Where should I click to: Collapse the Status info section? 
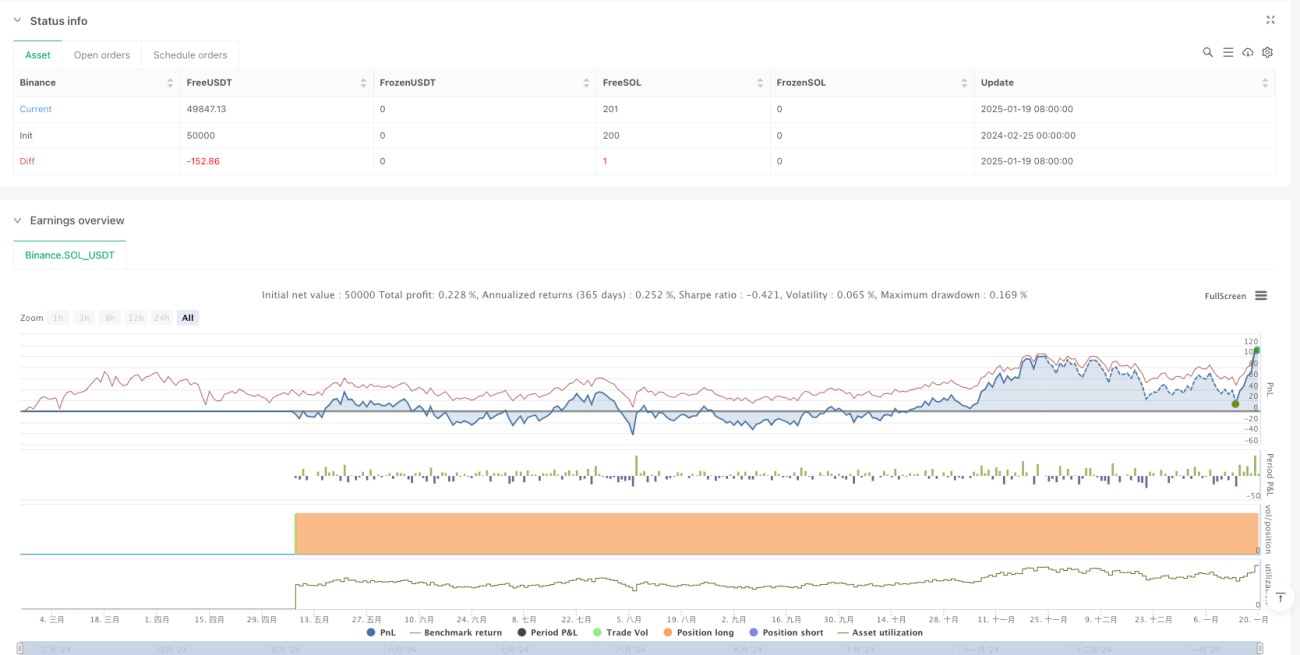(x=17, y=21)
